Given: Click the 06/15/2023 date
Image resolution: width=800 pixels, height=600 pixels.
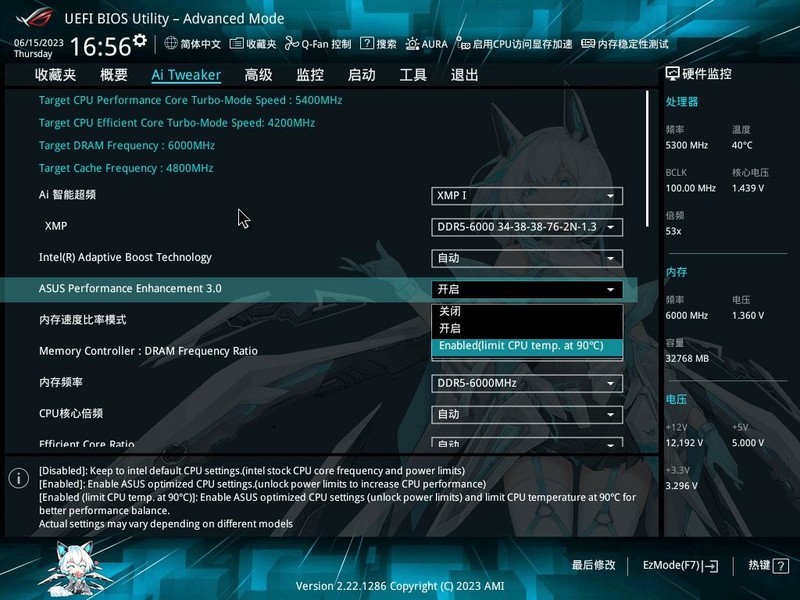Looking at the screenshot, I should tap(39, 43).
